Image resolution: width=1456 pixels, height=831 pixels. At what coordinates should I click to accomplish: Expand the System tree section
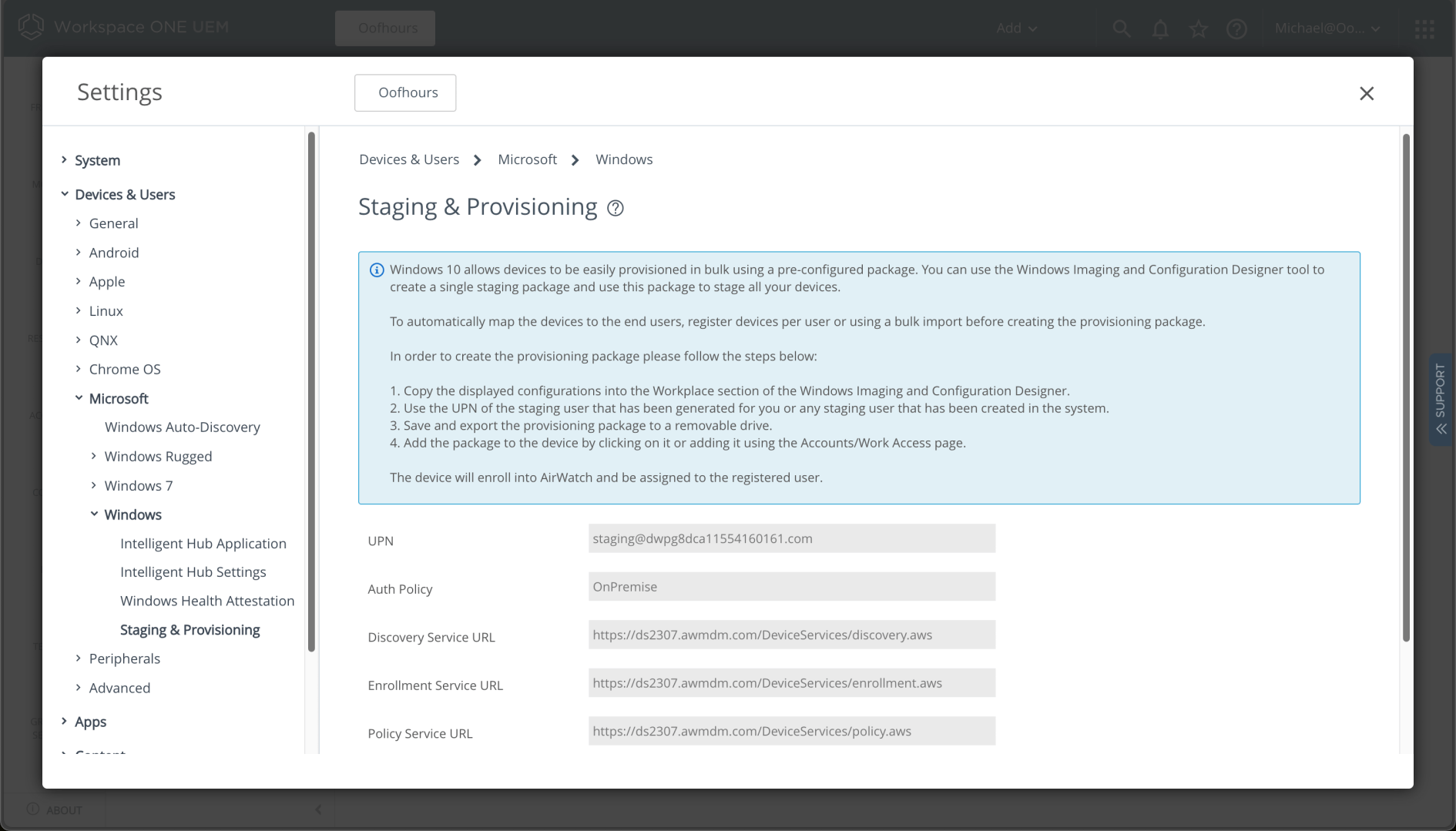point(65,160)
